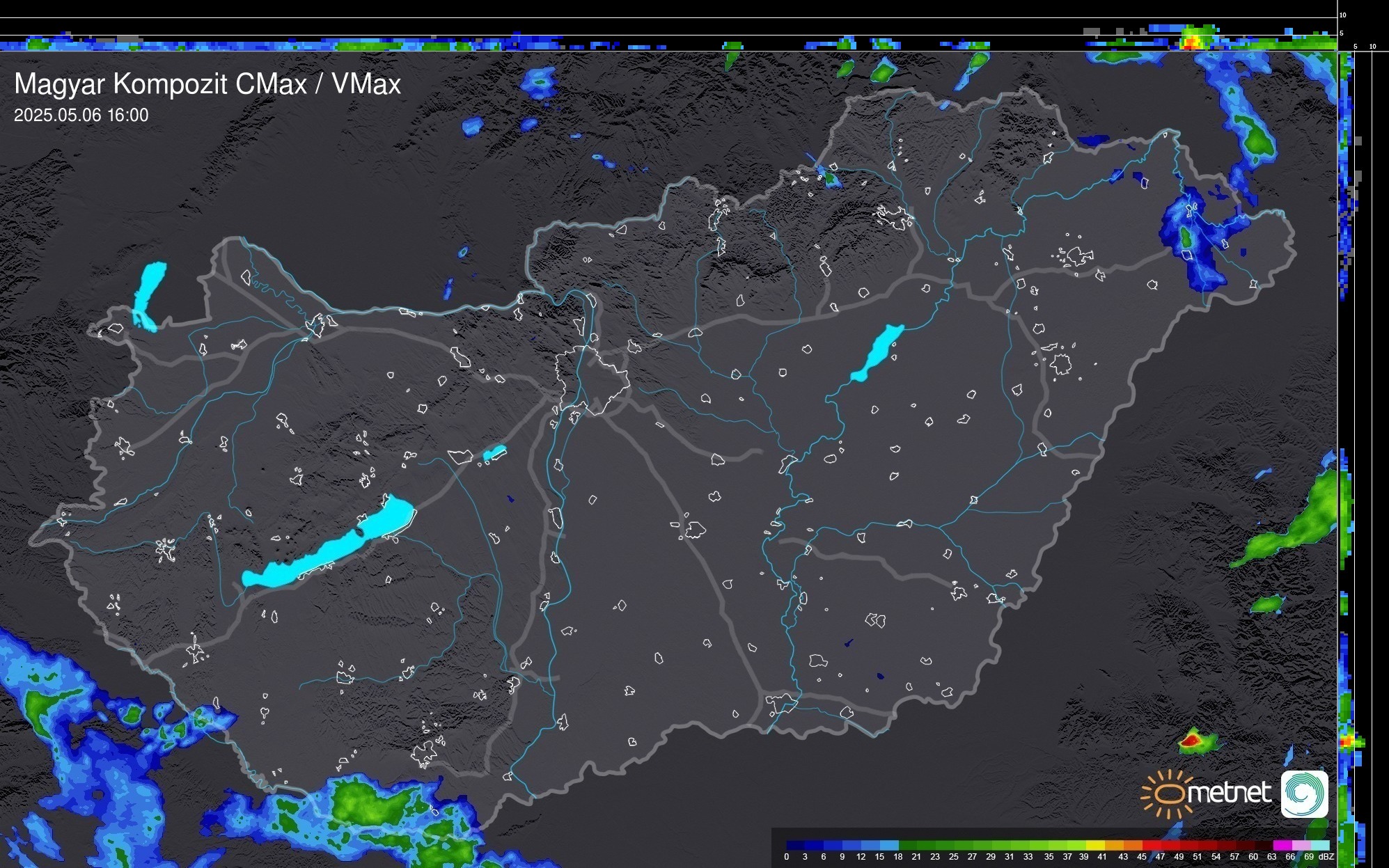Click the dBZ unit label in legend
The image size is (1389, 868).
click(1326, 857)
